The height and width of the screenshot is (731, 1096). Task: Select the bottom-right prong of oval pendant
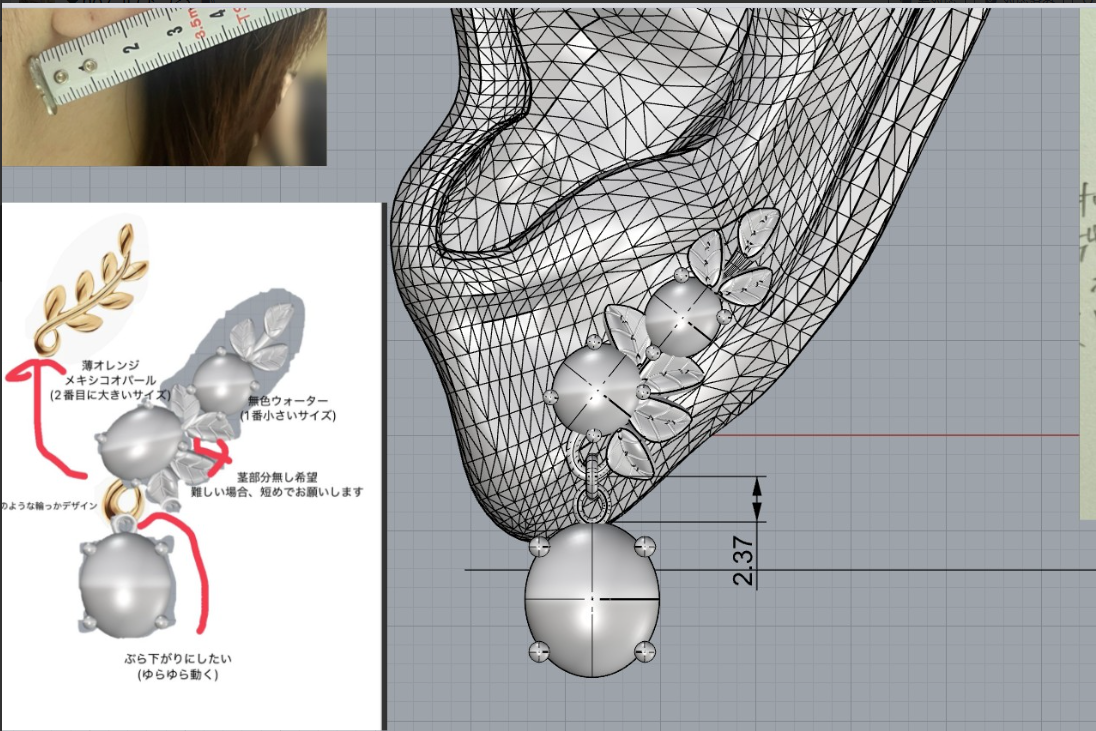point(644,651)
